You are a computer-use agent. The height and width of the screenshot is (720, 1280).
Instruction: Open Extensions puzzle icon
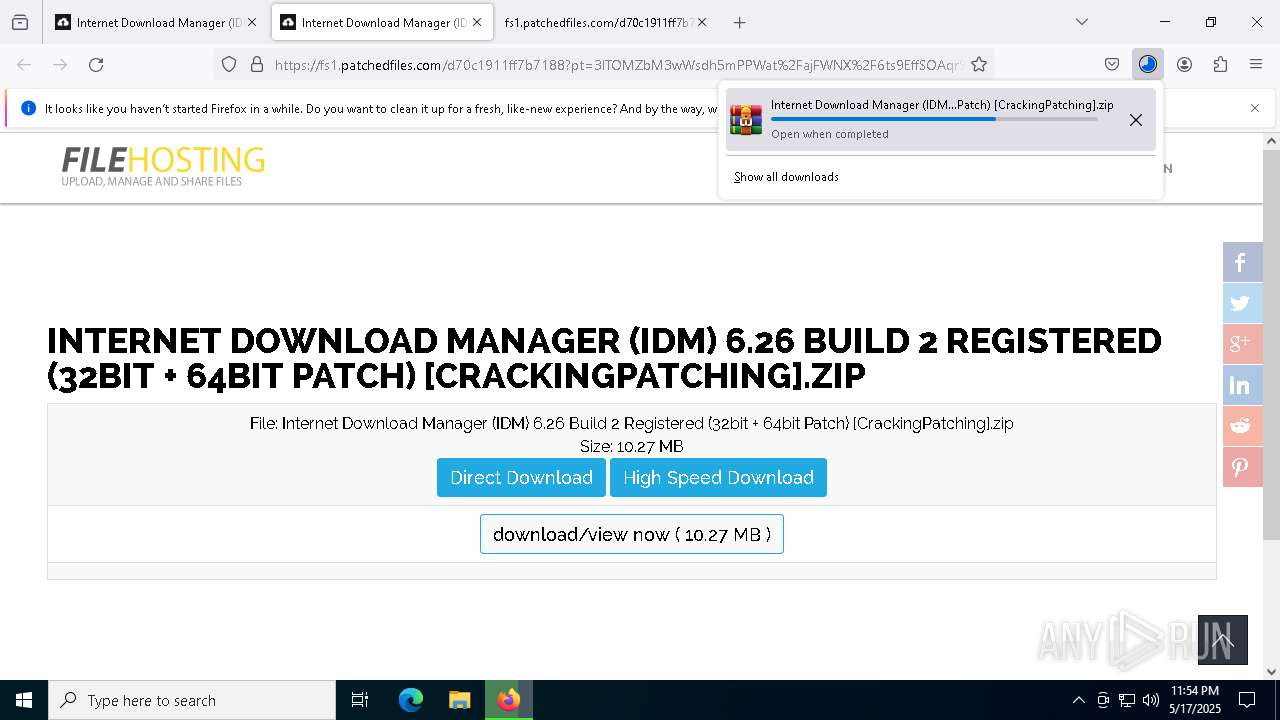click(x=1220, y=64)
